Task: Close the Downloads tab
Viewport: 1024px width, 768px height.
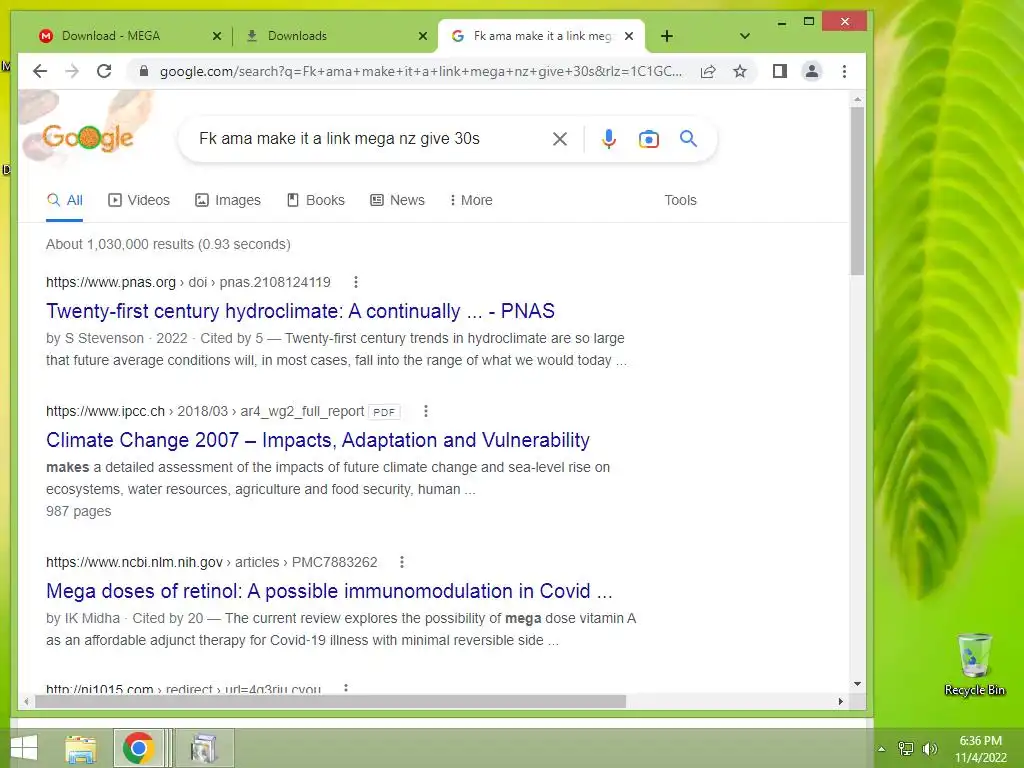Action: click(x=423, y=36)
